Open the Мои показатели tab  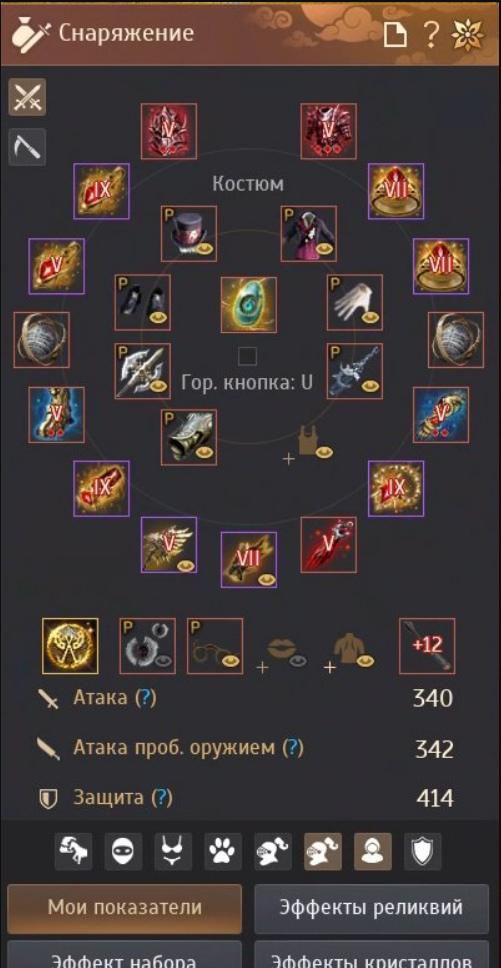(x=125, y=909)
